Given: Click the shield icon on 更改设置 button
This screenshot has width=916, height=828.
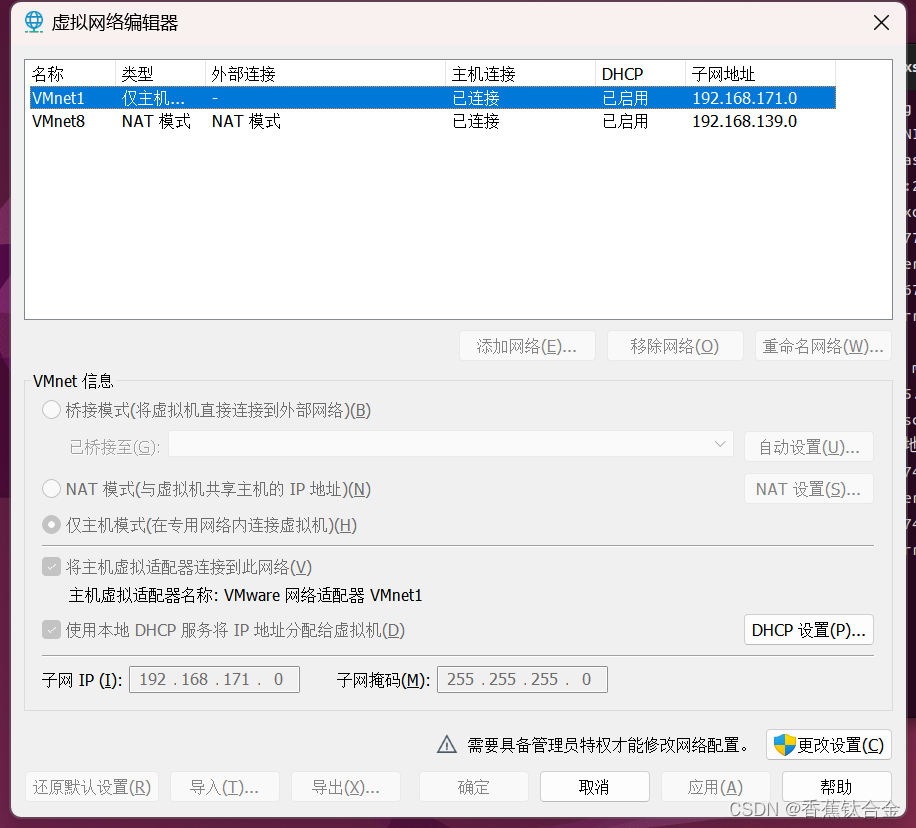Looking at the screenshot, I should click(x=783, y=744).
